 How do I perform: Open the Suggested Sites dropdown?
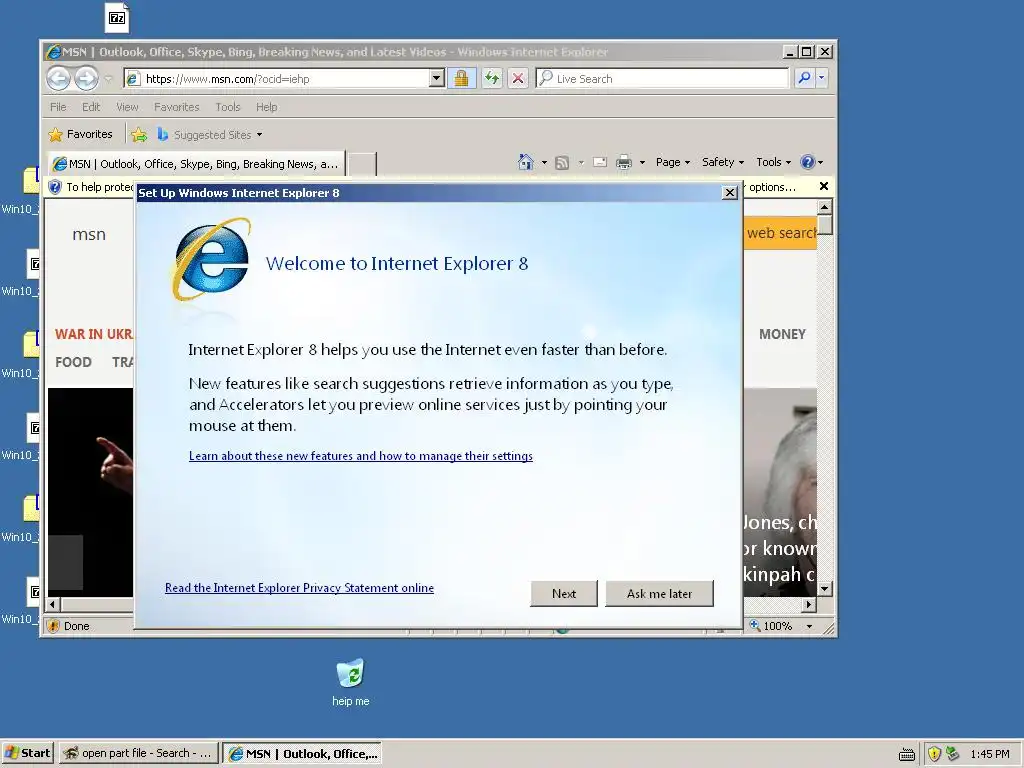[210, 135]
